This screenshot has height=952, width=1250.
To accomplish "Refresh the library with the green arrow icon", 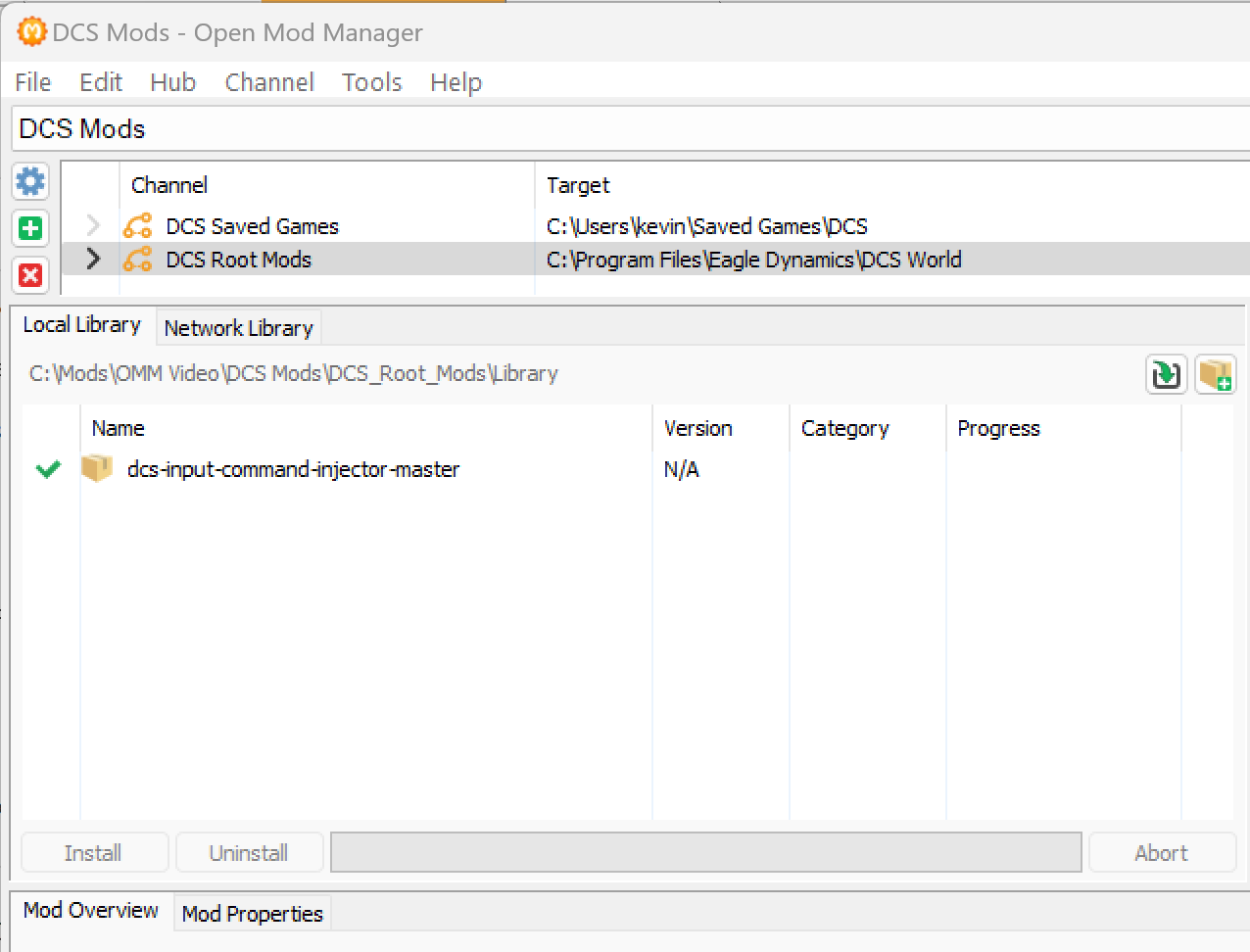I will pyautogui.click(x=1166, y=374).
